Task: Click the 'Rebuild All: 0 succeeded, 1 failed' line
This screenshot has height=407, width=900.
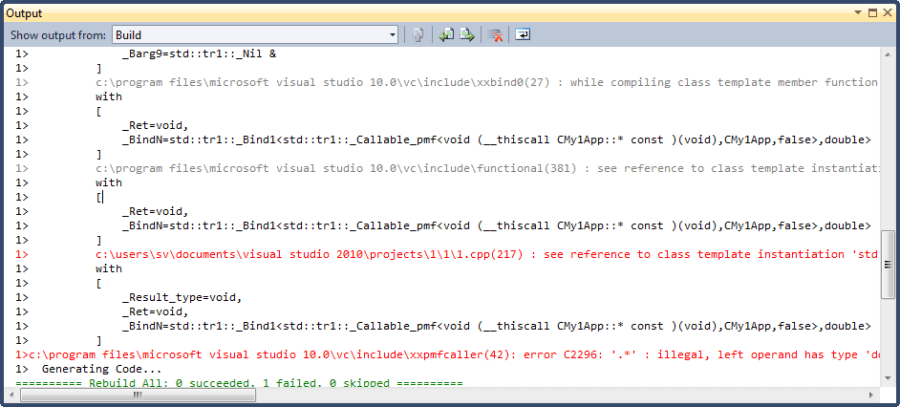Action: pos(239,383)
